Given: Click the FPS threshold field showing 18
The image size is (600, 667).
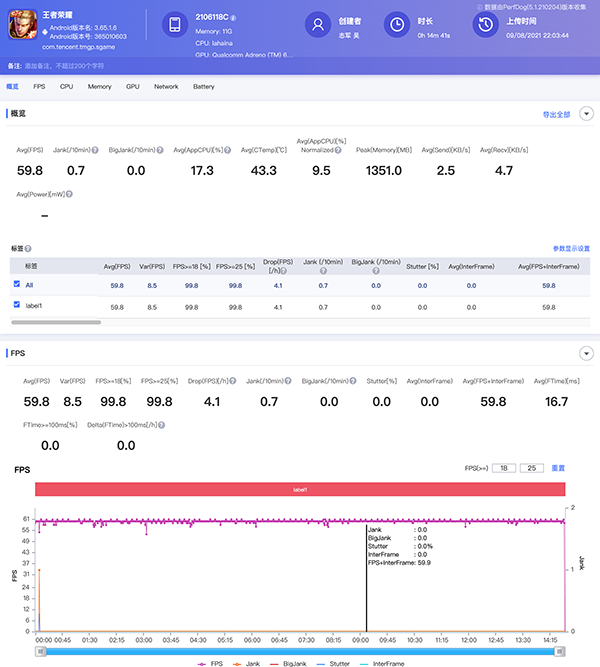Looking at the screenshot, I should pyautogui.click(x=505, y=468).
